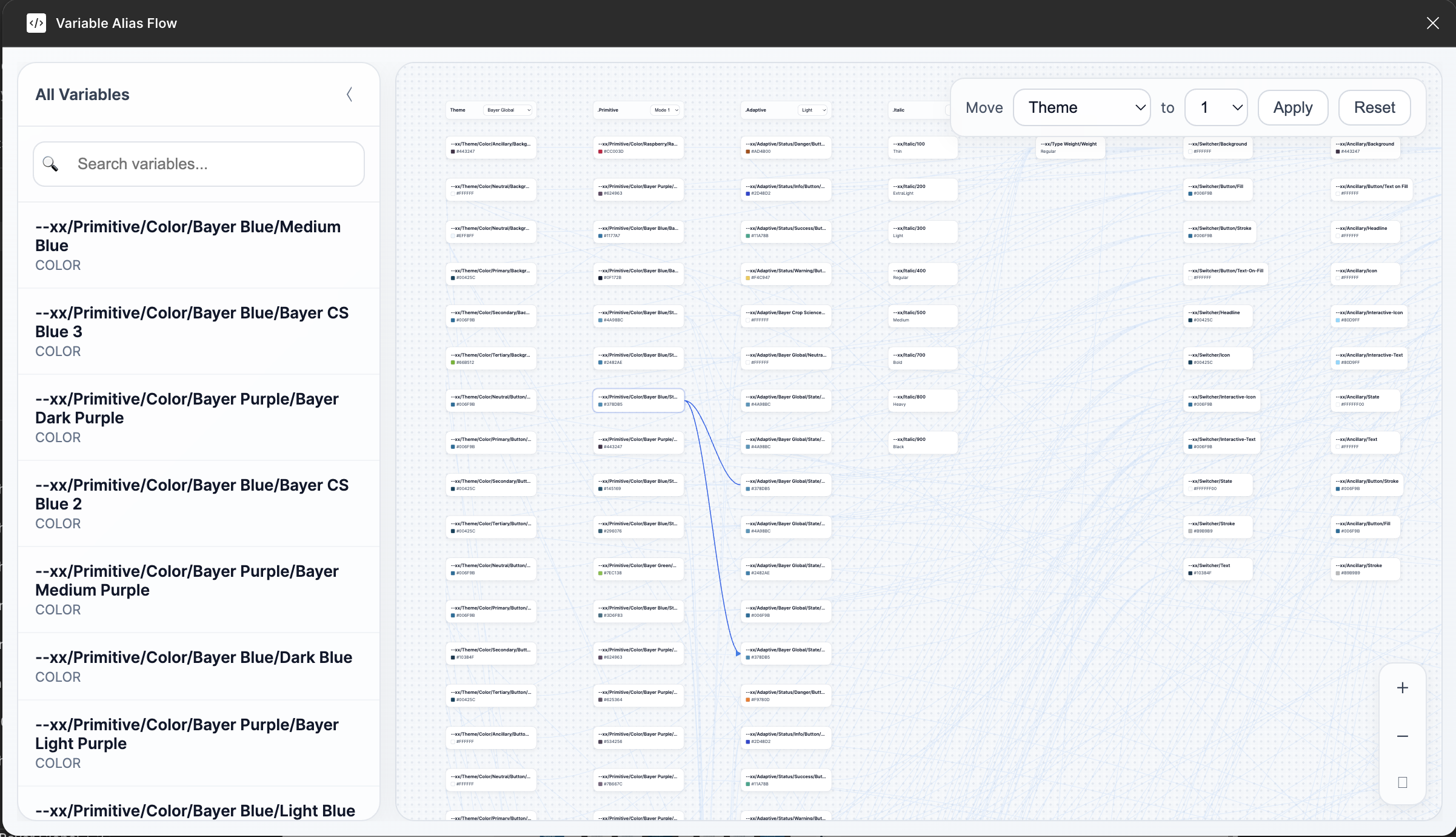The image size is (1456, 837).
Task: Select Bayer Blue/Dark Blue variable
Action: [199, 667]
